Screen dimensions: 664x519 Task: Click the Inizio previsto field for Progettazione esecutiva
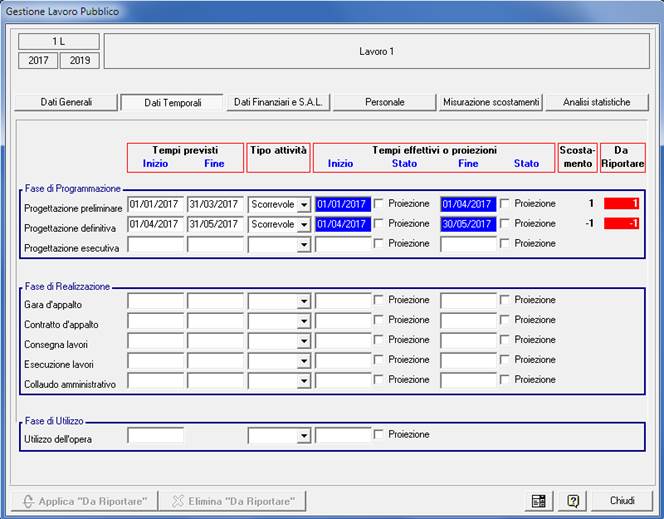click(156, 244)
